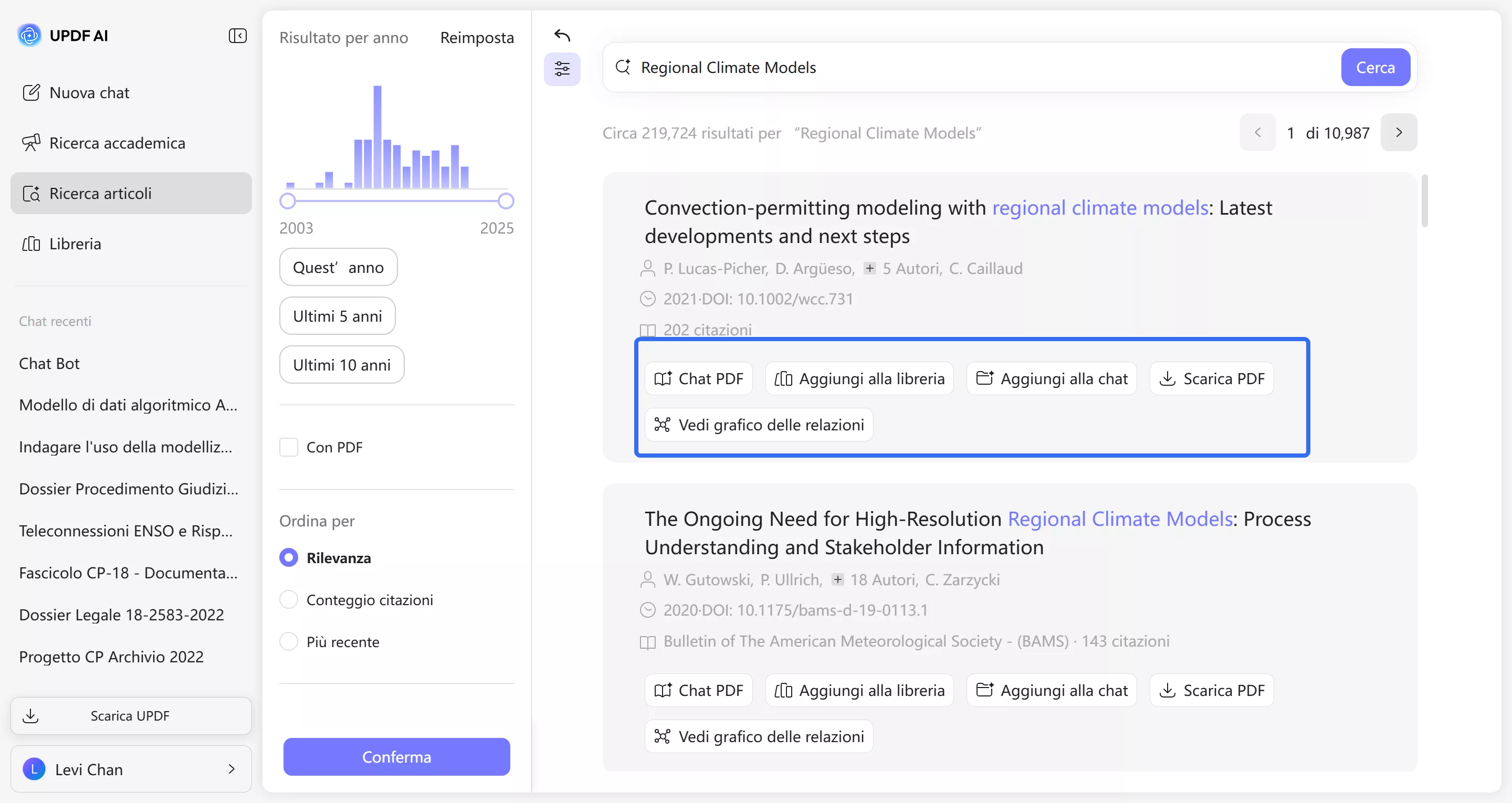Enable the Con PDF checkbox
The width and height of the screenshot is (1512, 803).
point(288,447)
